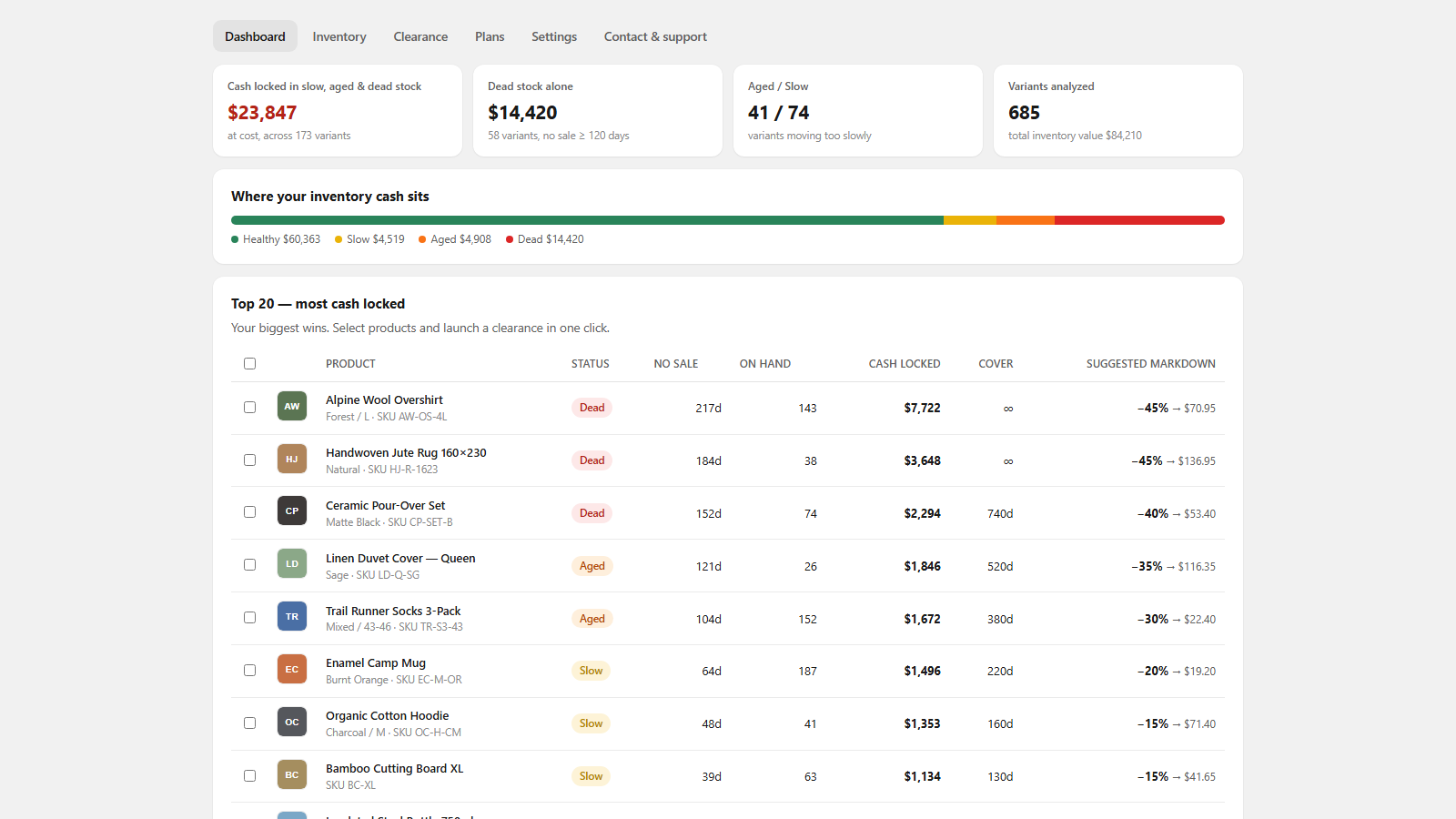Click the Dead status badge for Jute Rug

(591, 460)
